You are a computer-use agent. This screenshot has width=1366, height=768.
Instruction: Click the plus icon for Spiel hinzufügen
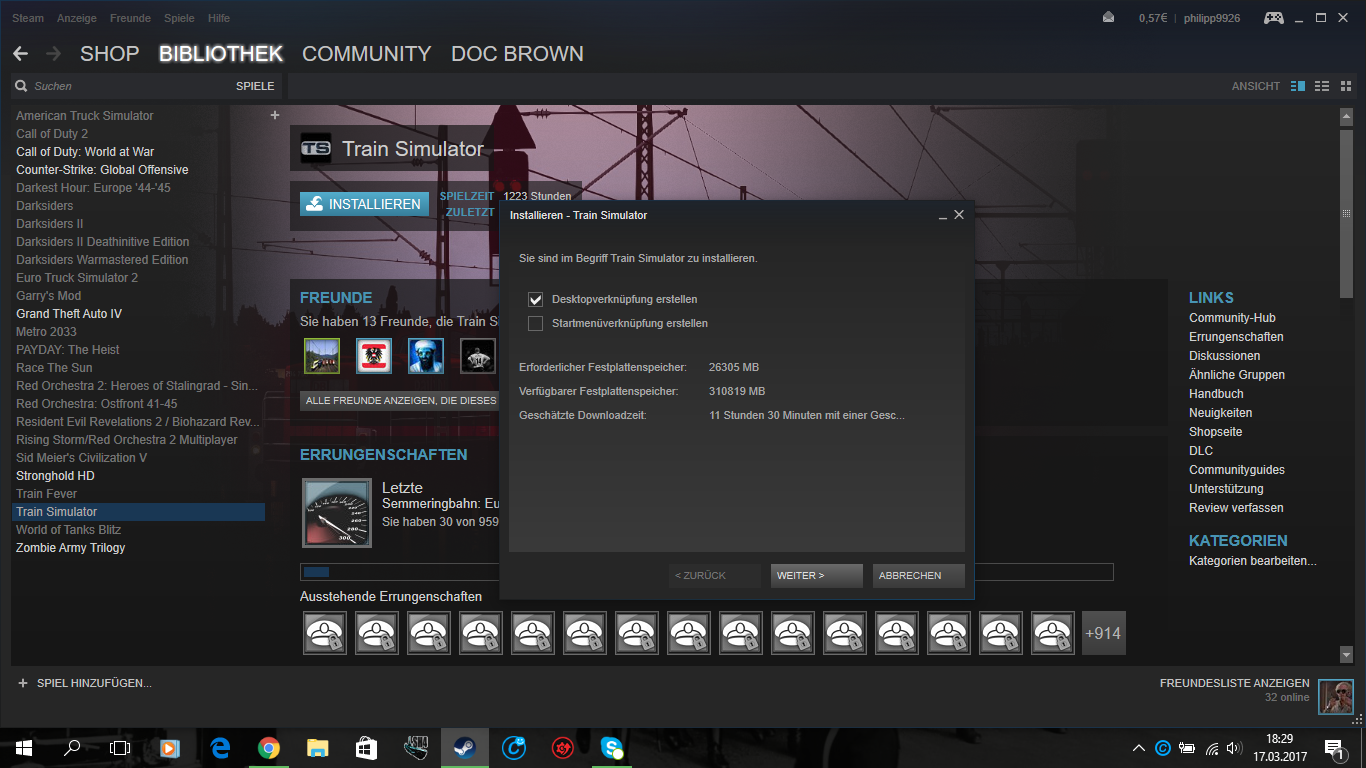[x=22, y=683]
